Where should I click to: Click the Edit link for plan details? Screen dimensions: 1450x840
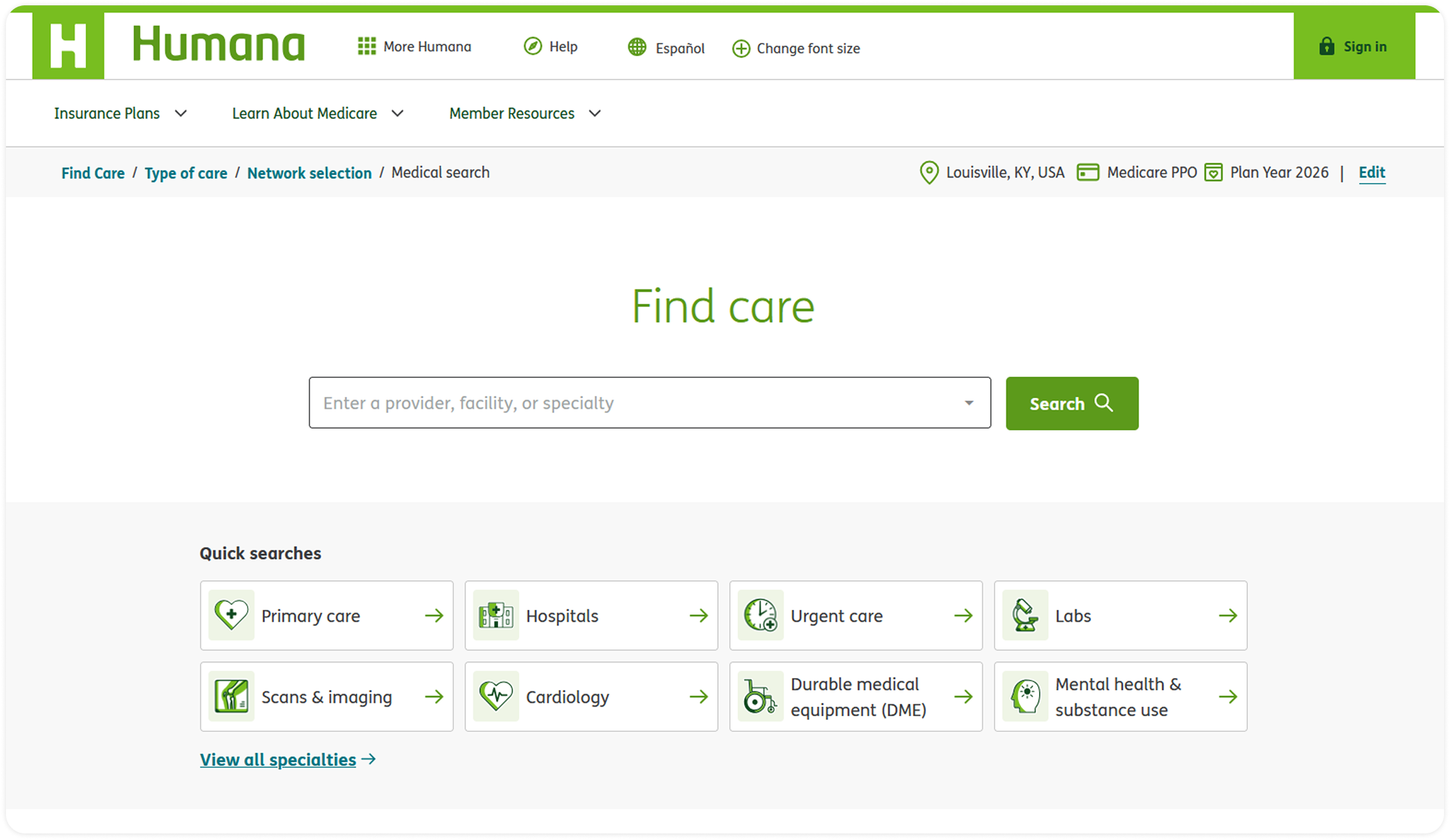tap(1372, 173)
